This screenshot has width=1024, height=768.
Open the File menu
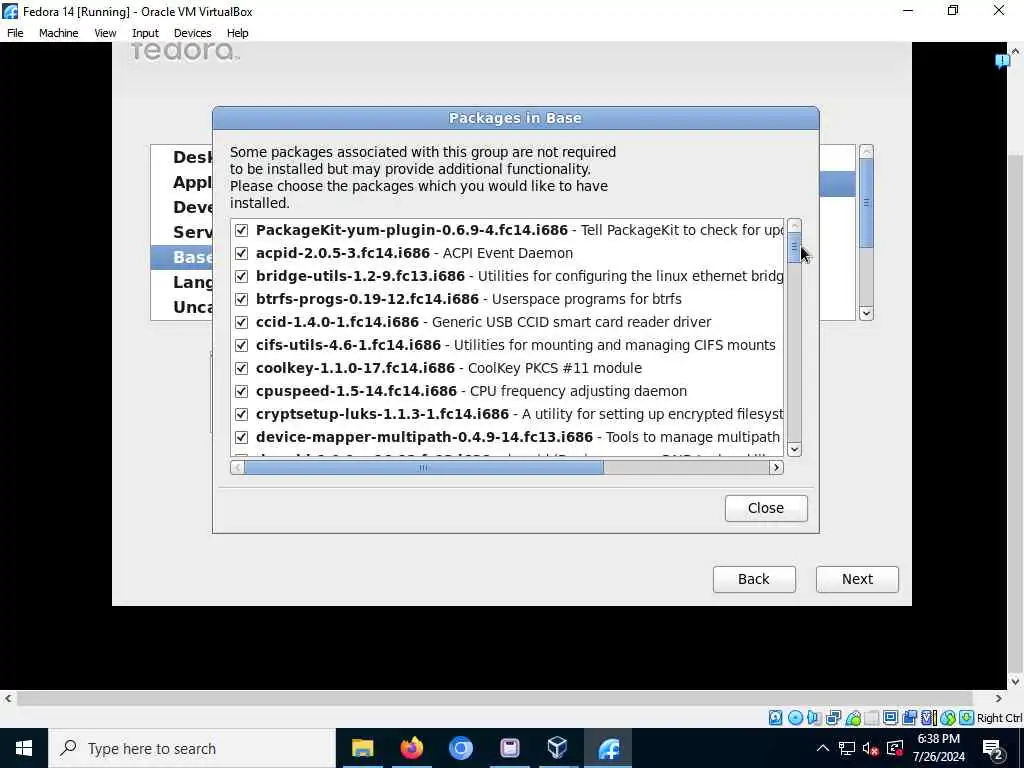coord(15,33)
